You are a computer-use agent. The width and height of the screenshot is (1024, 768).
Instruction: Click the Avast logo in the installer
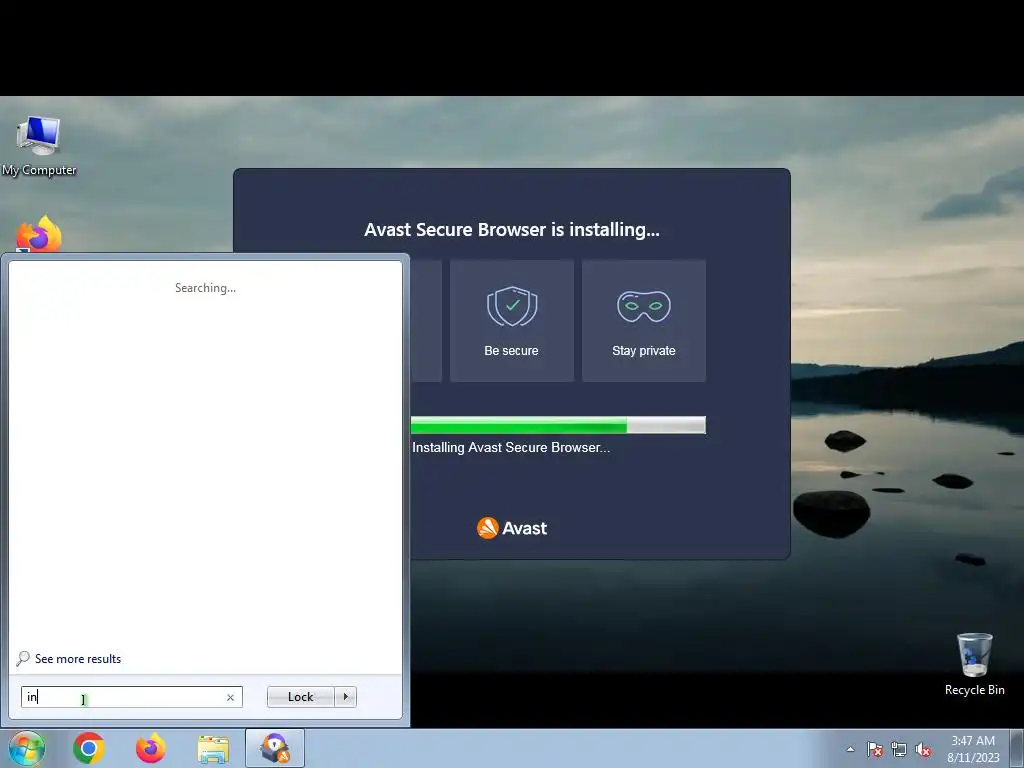click(x=512, y=528)
